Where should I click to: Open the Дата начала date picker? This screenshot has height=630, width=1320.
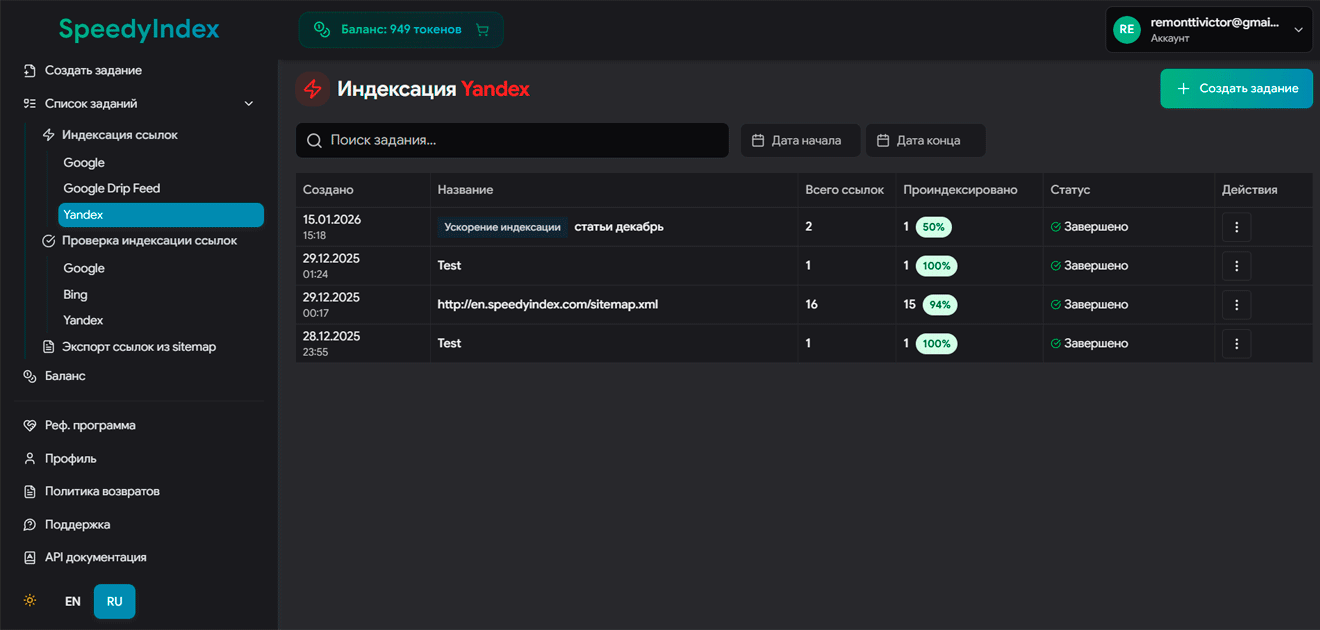[799, 141]
